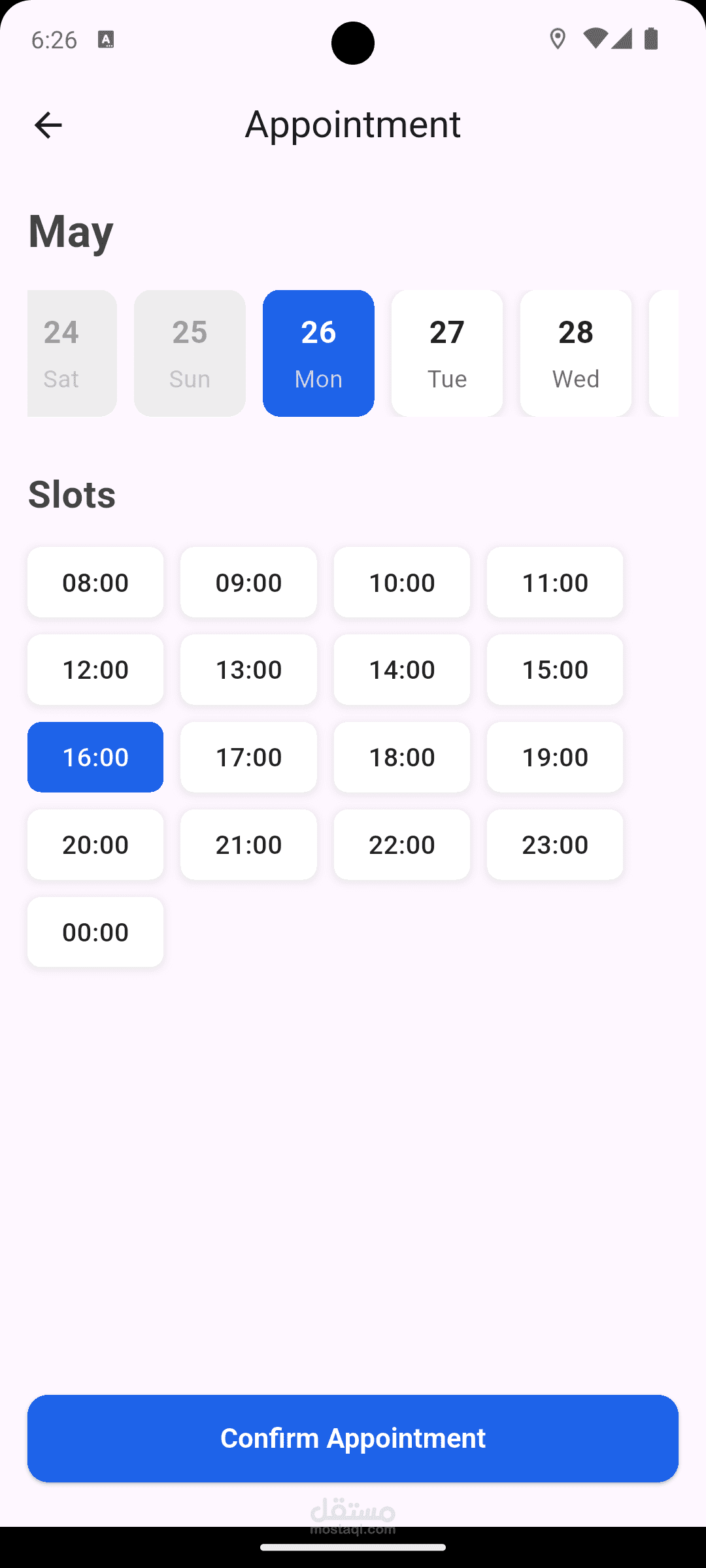Pick the 08:00 time slot
The width and height of the screenshot is (706, 1568).
click(x=95, y=582)
